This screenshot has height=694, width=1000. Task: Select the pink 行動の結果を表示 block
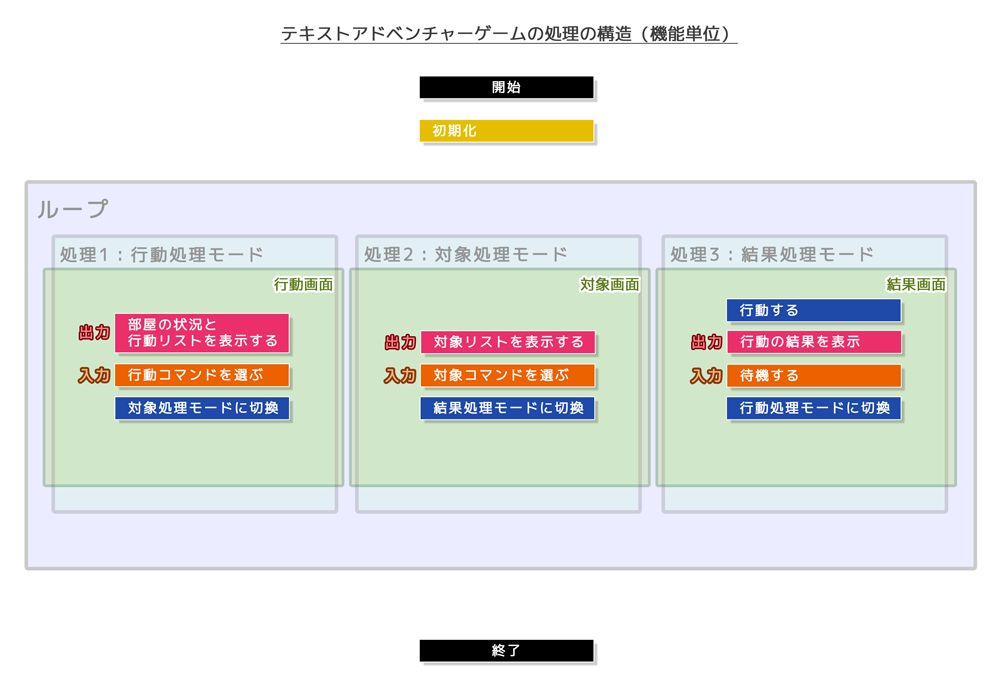click(x=814, y=342)
